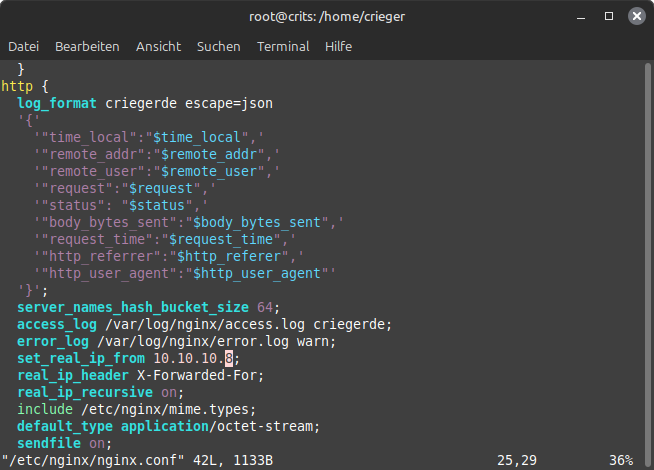Screen dimensions: 654x470
Task: Click the 'error_log' directive
Action: (53, 342)
